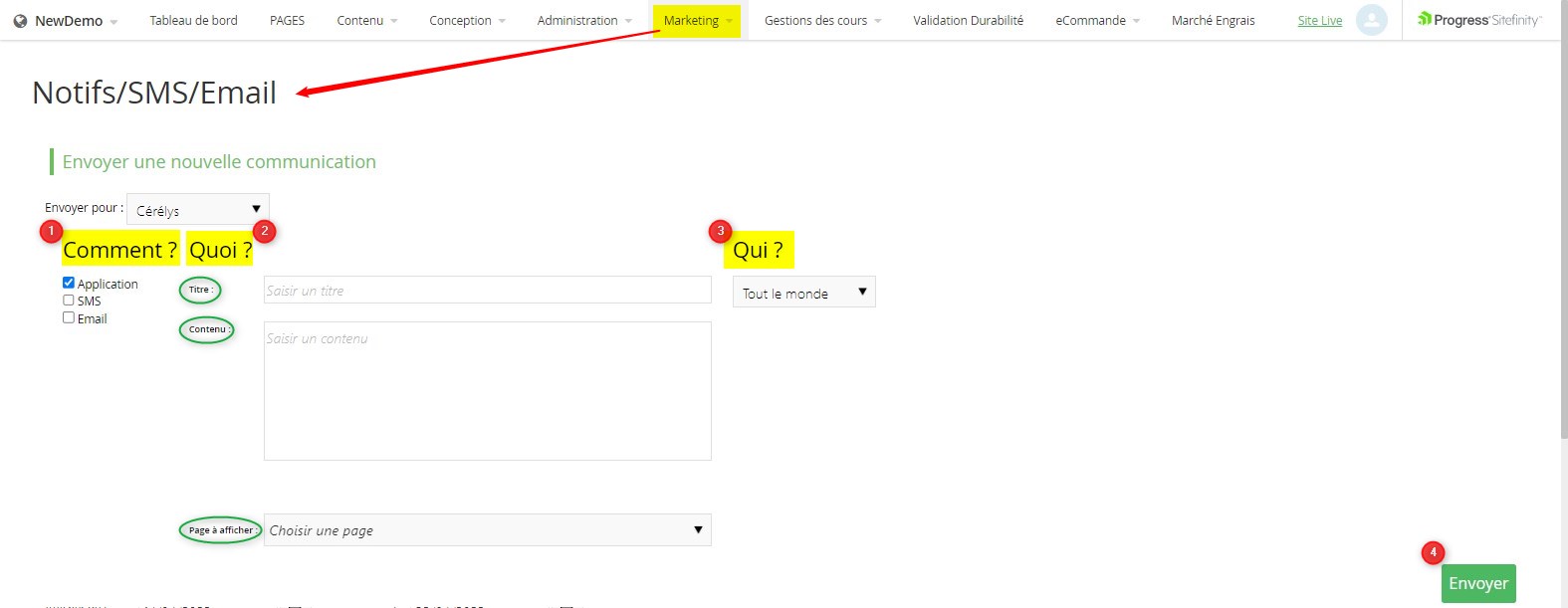Image resolution: width=1568 pixels, height=608 pixels.
Task: Expand the Tout le monde dropdown
Action: (803, 293)
